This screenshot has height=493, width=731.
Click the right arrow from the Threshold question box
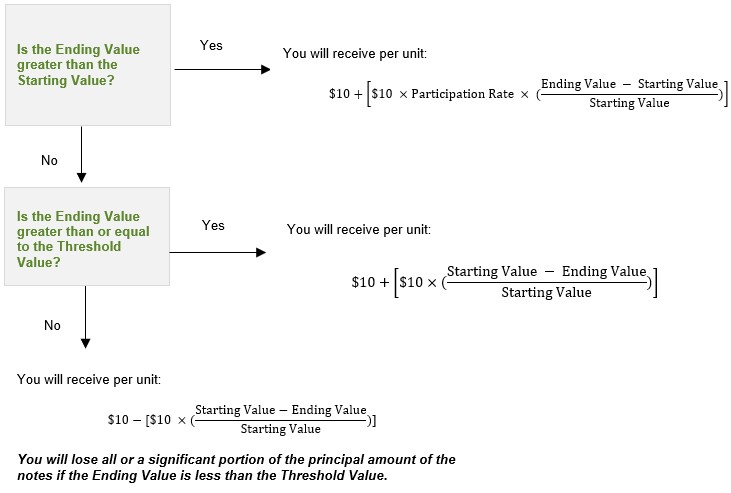pos(219,252)
